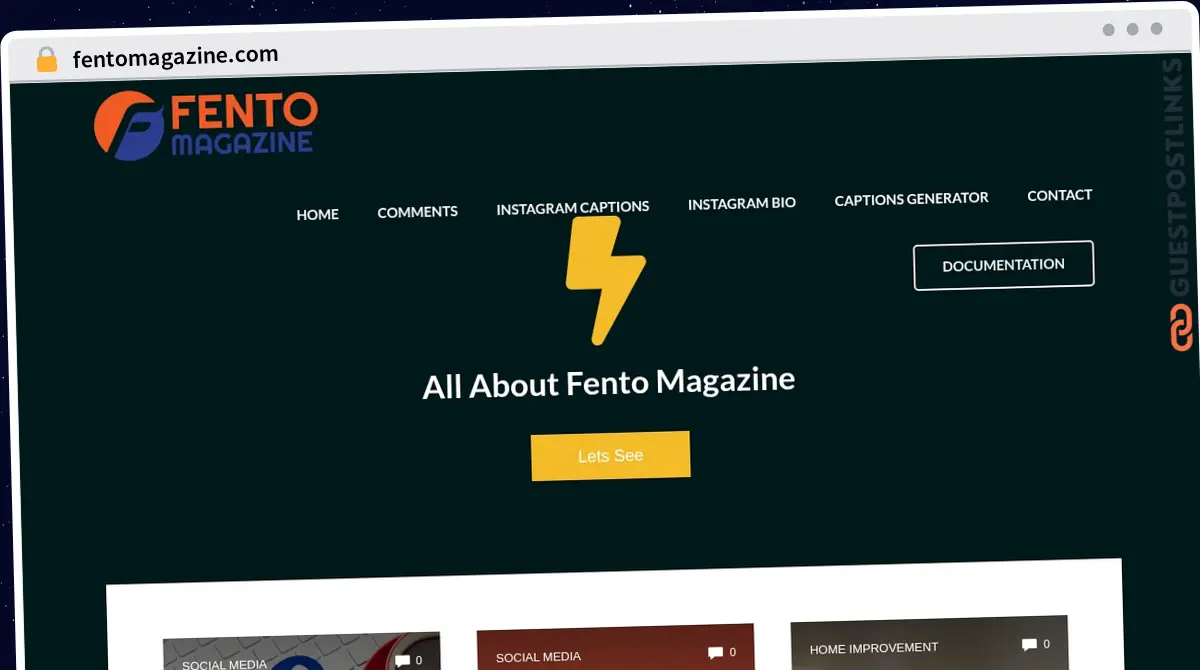Select INSTAGRAM CAPTIONS in the navigation
The width and height of the screenshot is (1200, 670).
pos(572,207)
